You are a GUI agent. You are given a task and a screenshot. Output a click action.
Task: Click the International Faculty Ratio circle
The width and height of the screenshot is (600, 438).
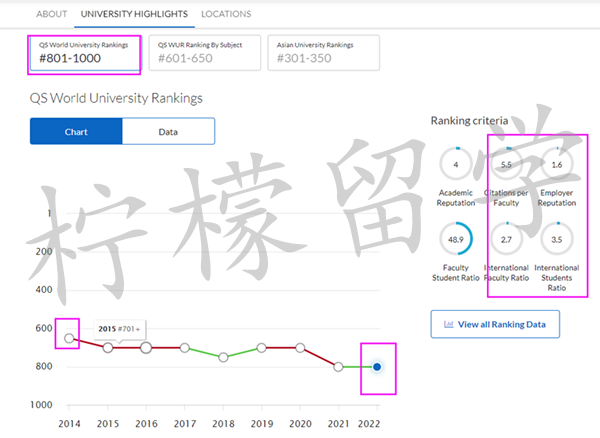[x=506, y=239]
